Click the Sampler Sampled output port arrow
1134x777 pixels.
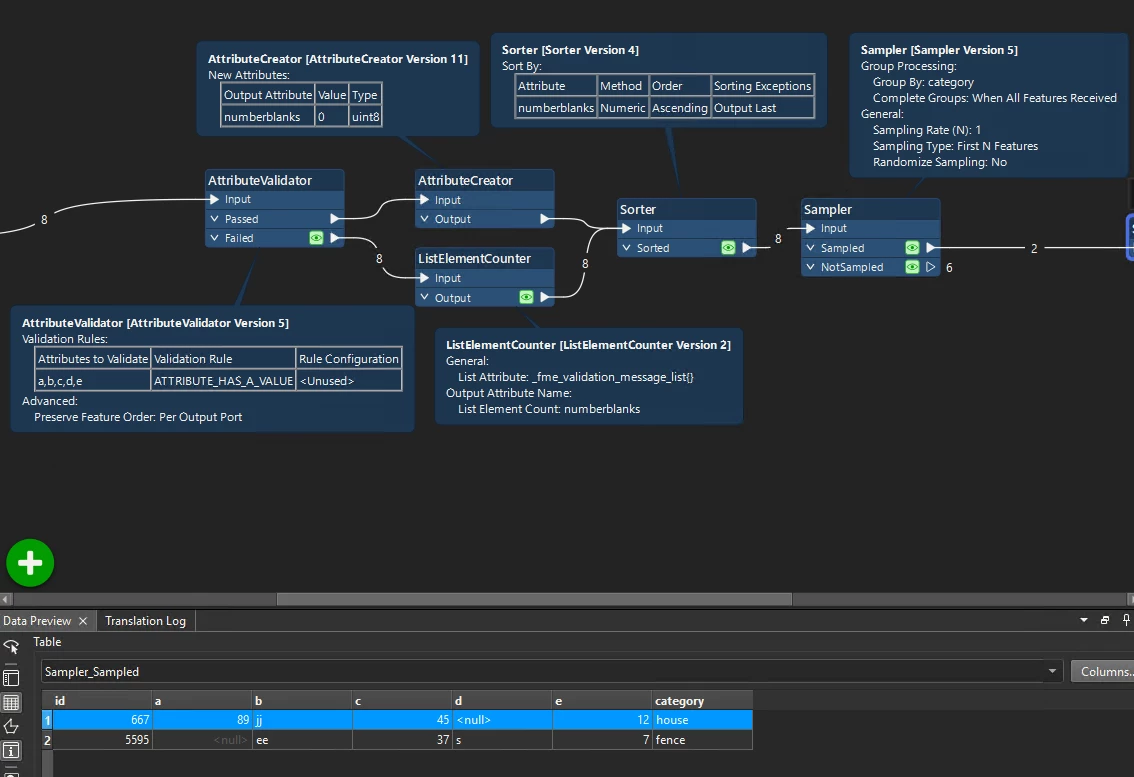[931, 247]
